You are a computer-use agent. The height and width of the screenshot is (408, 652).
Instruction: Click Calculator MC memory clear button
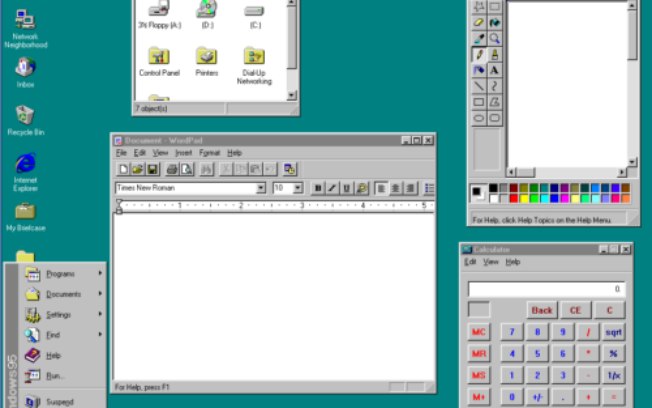tap(479, 332)
